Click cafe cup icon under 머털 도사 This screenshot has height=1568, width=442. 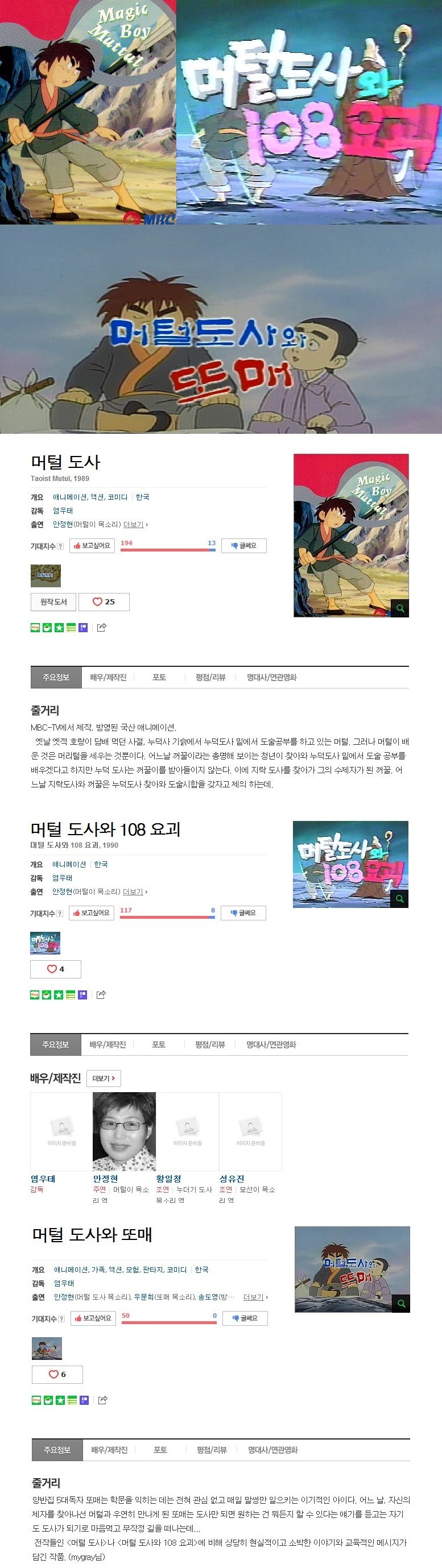[47, 628]
